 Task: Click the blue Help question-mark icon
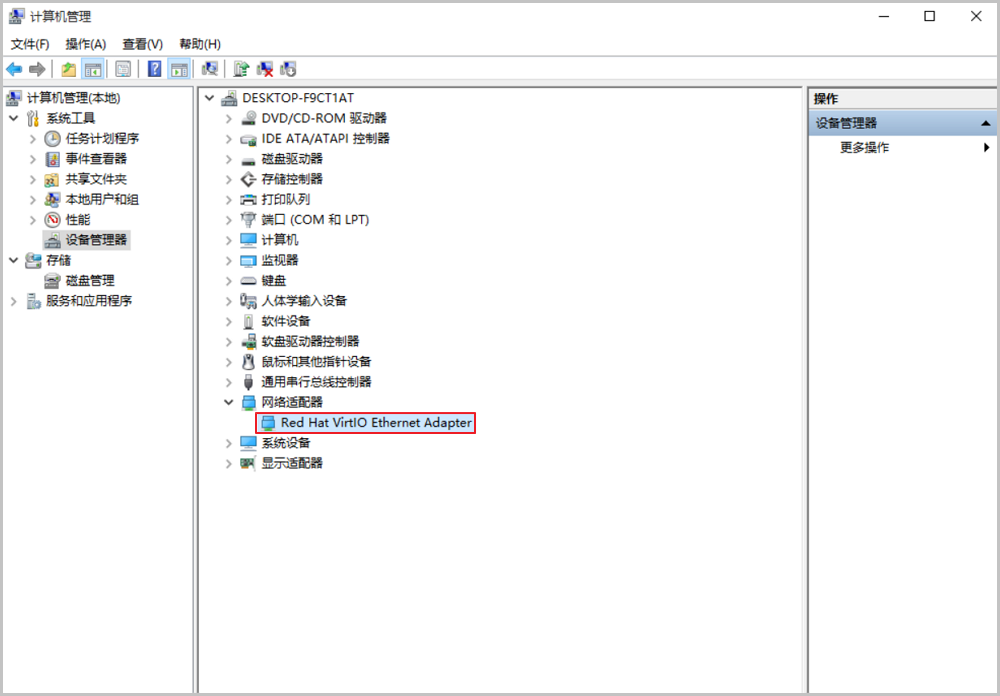[x=154, y=69]
